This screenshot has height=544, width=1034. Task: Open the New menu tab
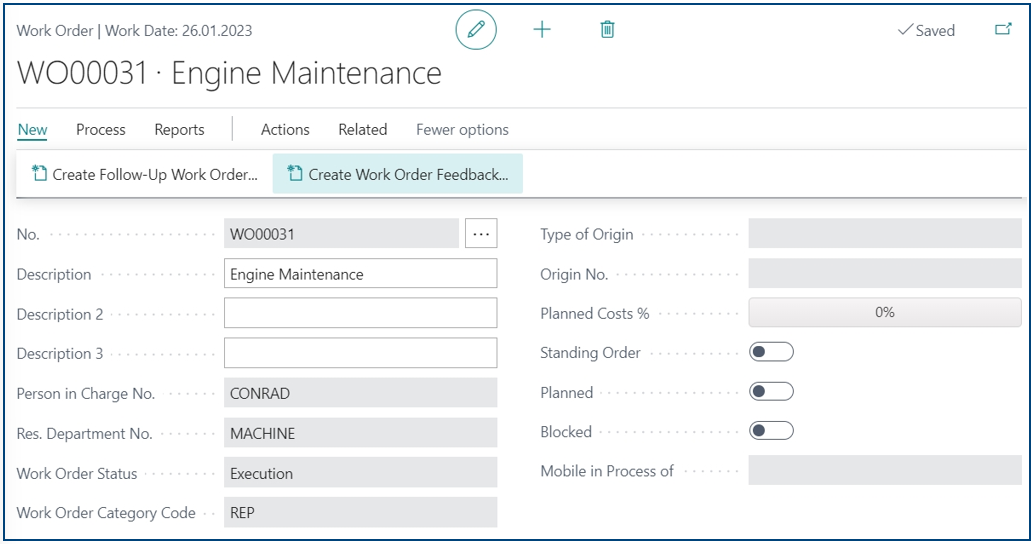click(x=32, y=129)
